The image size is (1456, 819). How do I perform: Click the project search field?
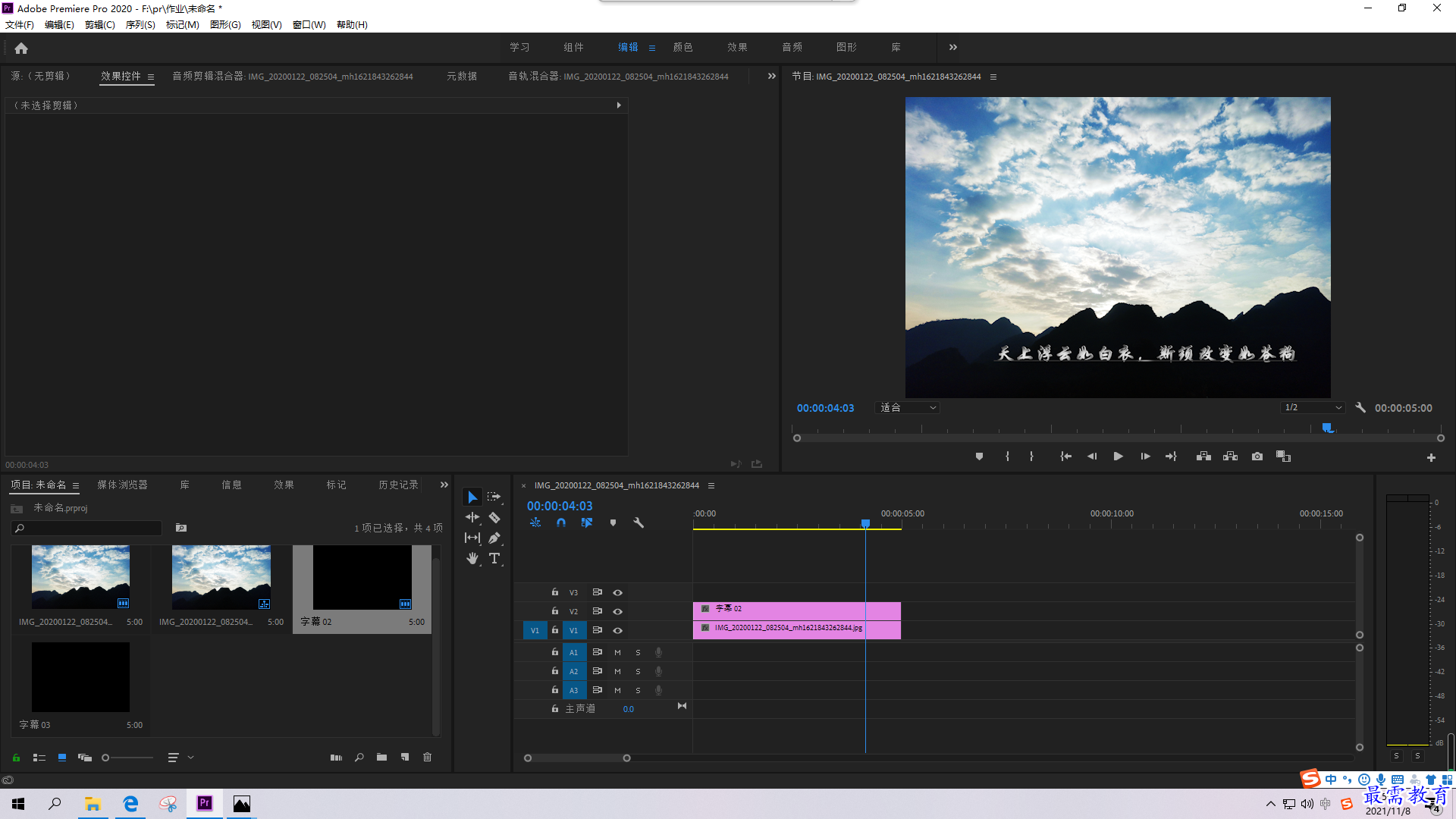87,529
